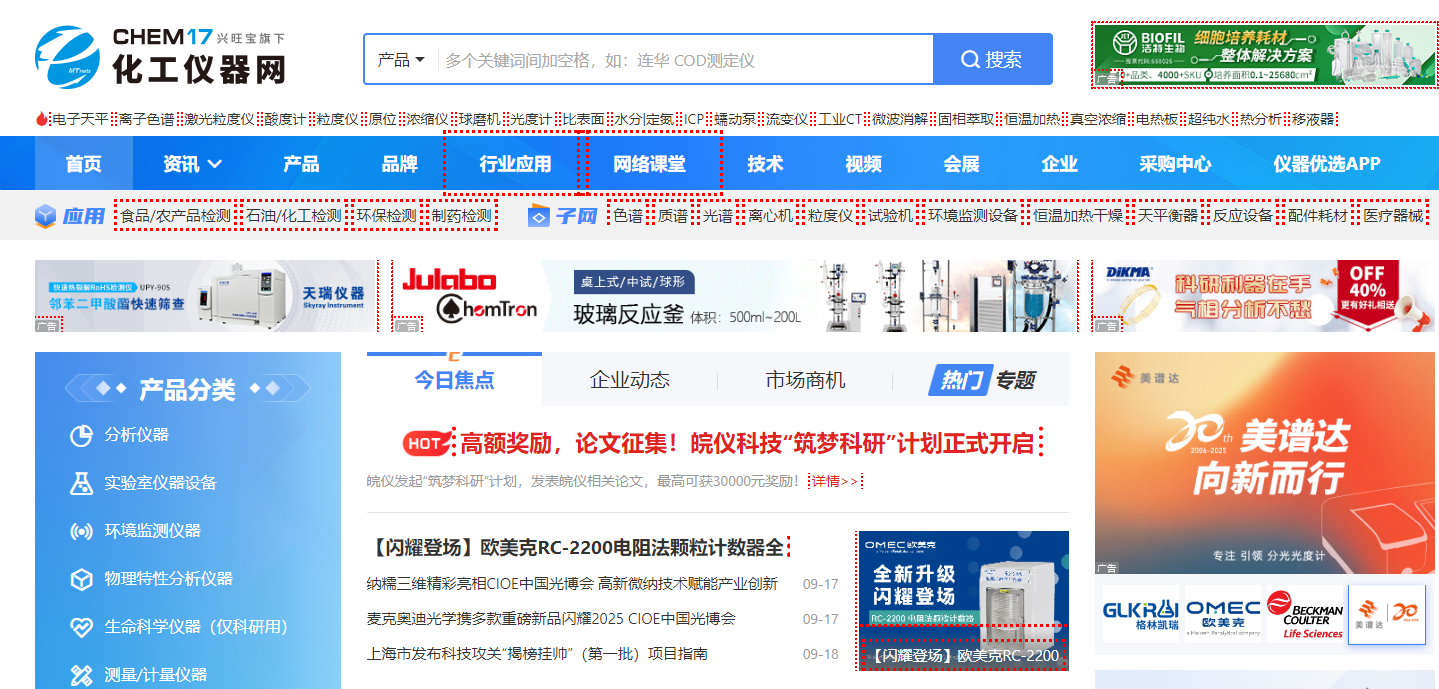Open the 产品 search type dropdown
Screen dimensions: 1439x689
pos(401,60)
